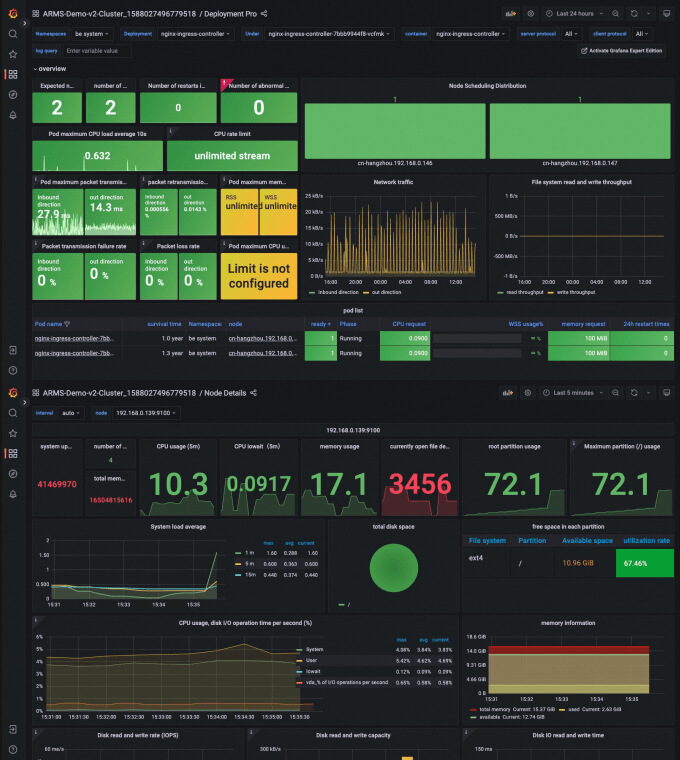The height and width of the screenshot is (760, 680).
Task: Refresh the Node Details dashboard
Action: (x=634, y=393)
